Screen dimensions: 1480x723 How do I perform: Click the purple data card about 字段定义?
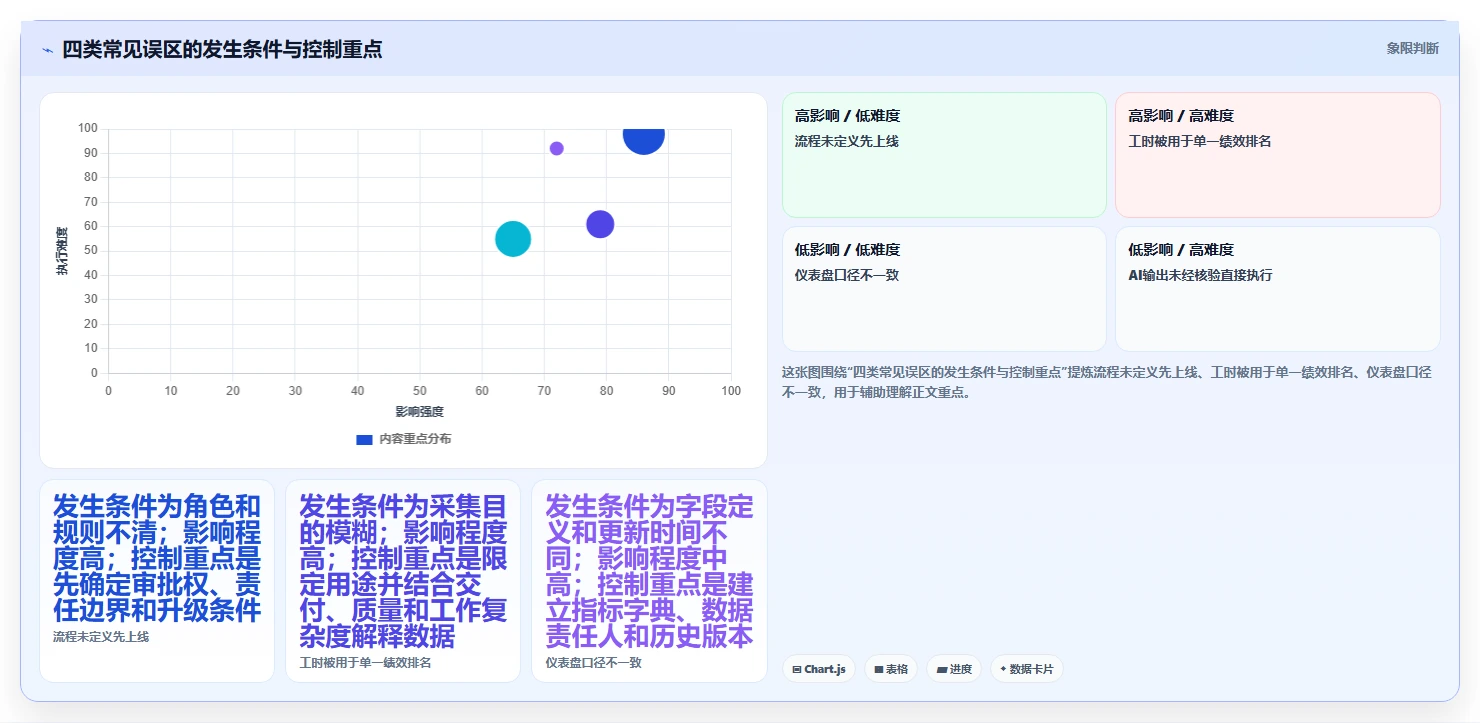click(649, 581)
